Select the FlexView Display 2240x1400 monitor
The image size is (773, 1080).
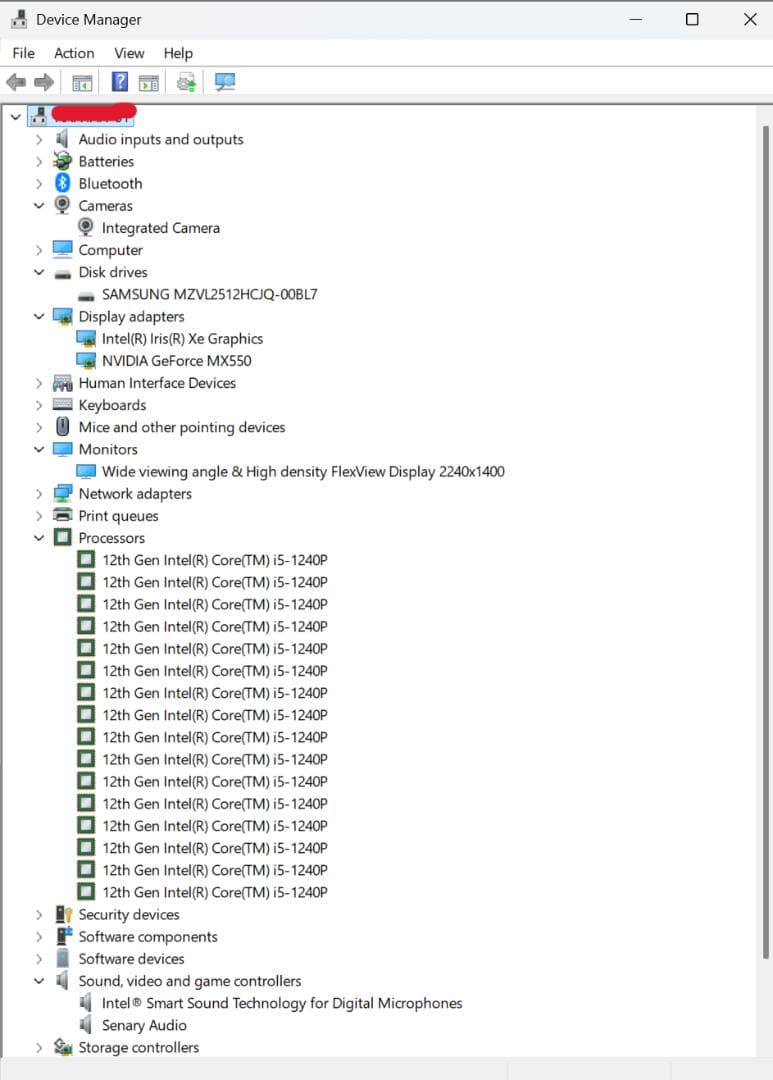(x=303, y=471)
